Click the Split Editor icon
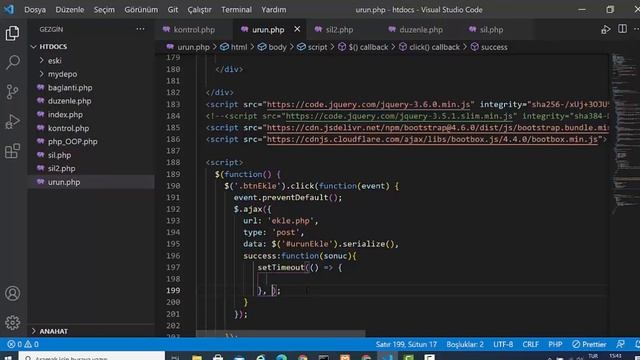The width and height of the screenshot is (640, 360). (622, 29)
